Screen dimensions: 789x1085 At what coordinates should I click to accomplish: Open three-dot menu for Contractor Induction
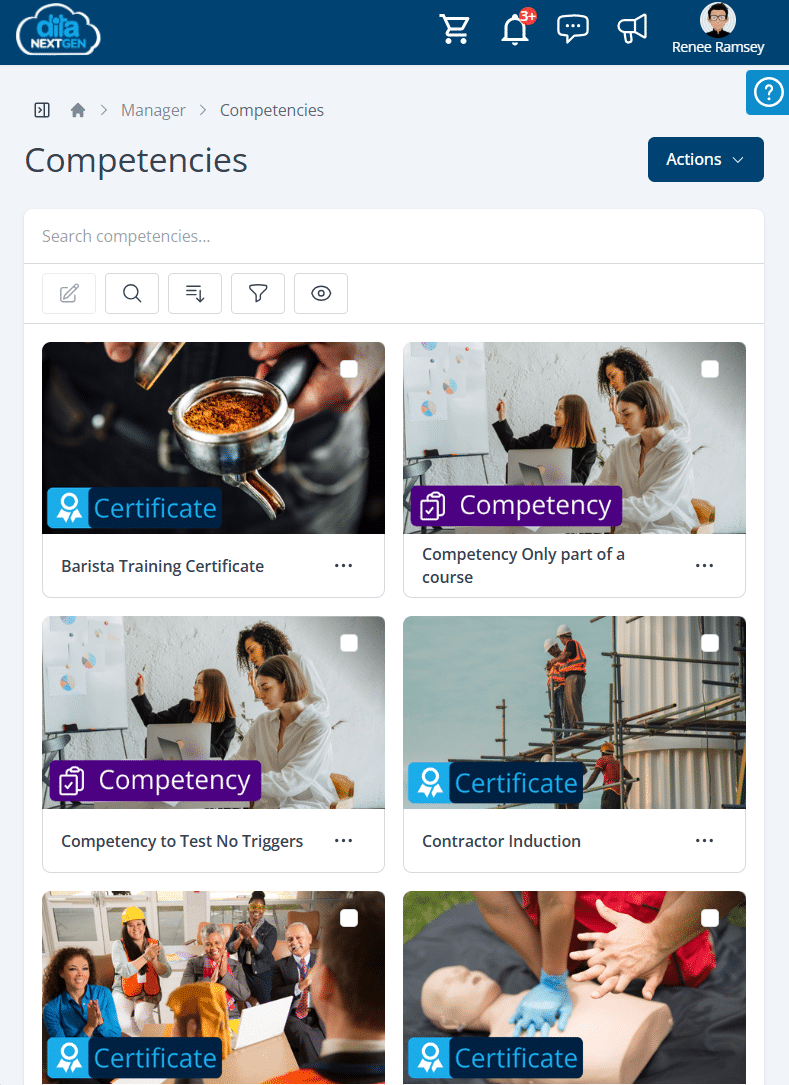[705, 840]
